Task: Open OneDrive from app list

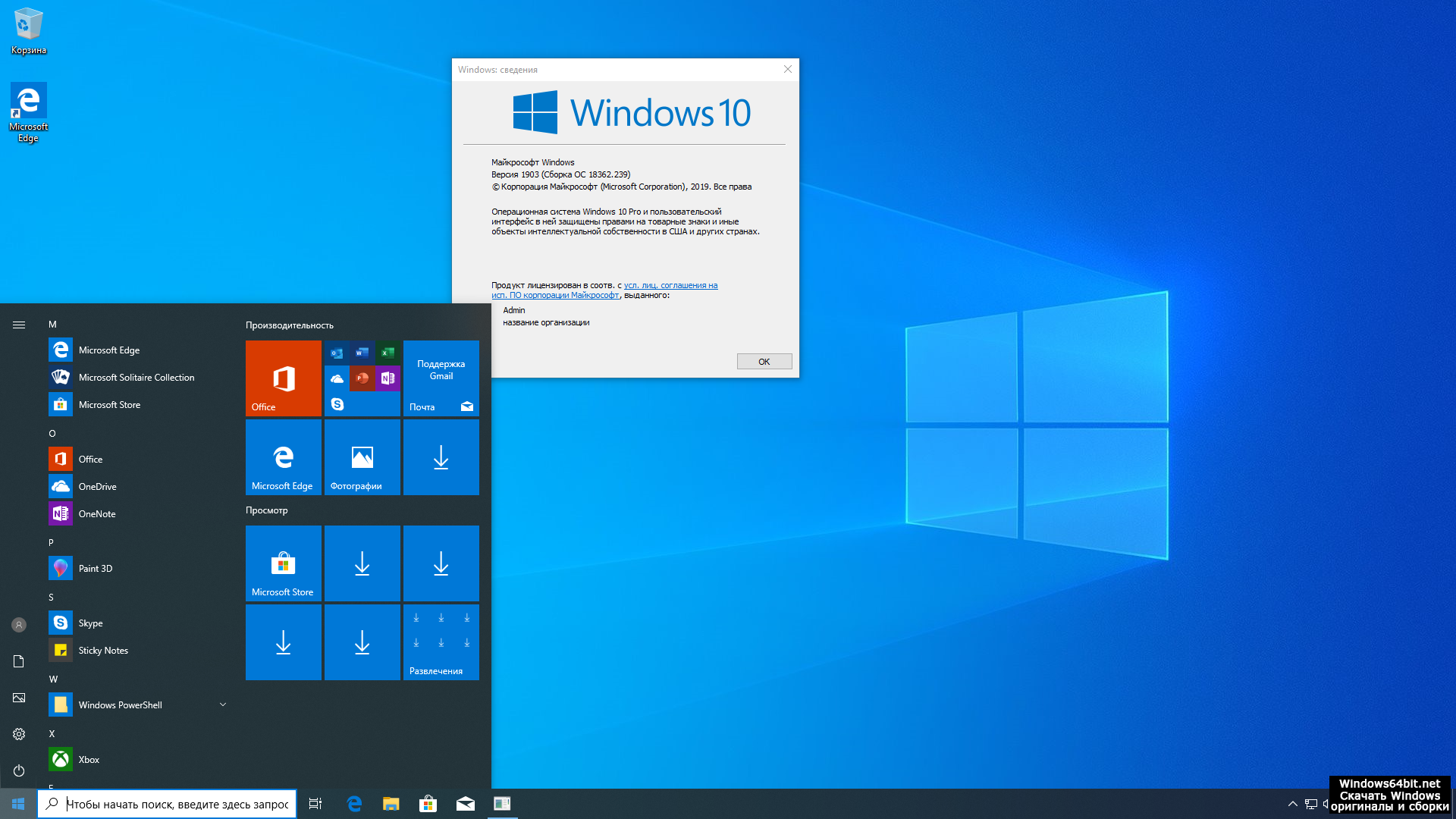Action: click(x=97, y=486)
